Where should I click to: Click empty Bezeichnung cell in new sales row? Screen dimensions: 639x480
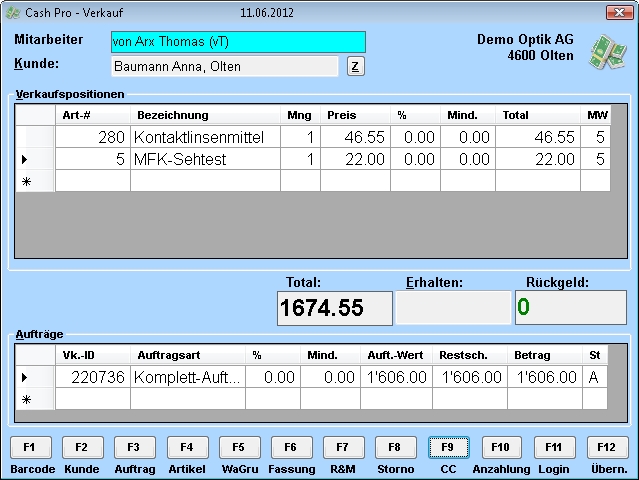point(205,181)
